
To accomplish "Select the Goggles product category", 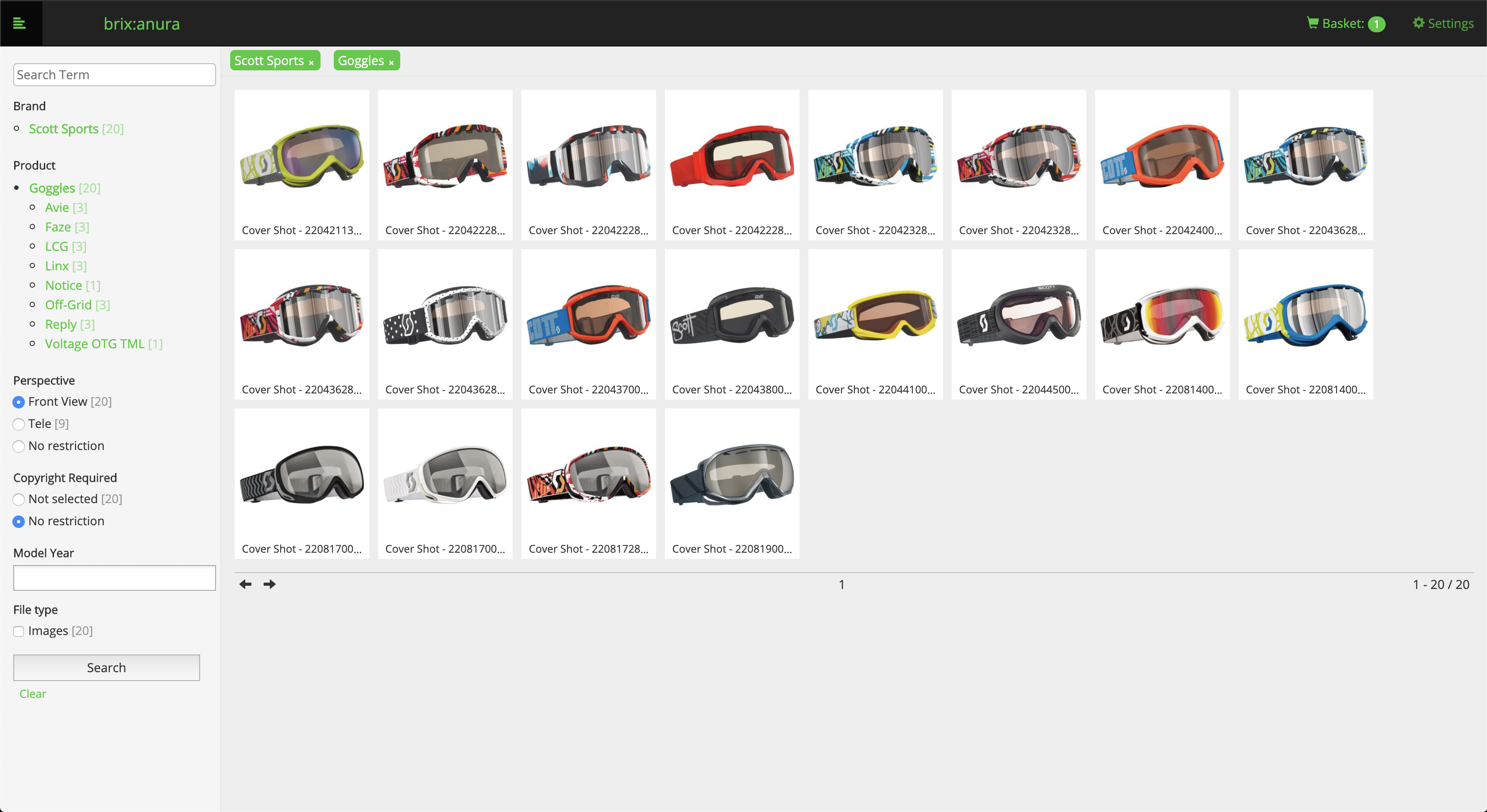I will (52, 188).
